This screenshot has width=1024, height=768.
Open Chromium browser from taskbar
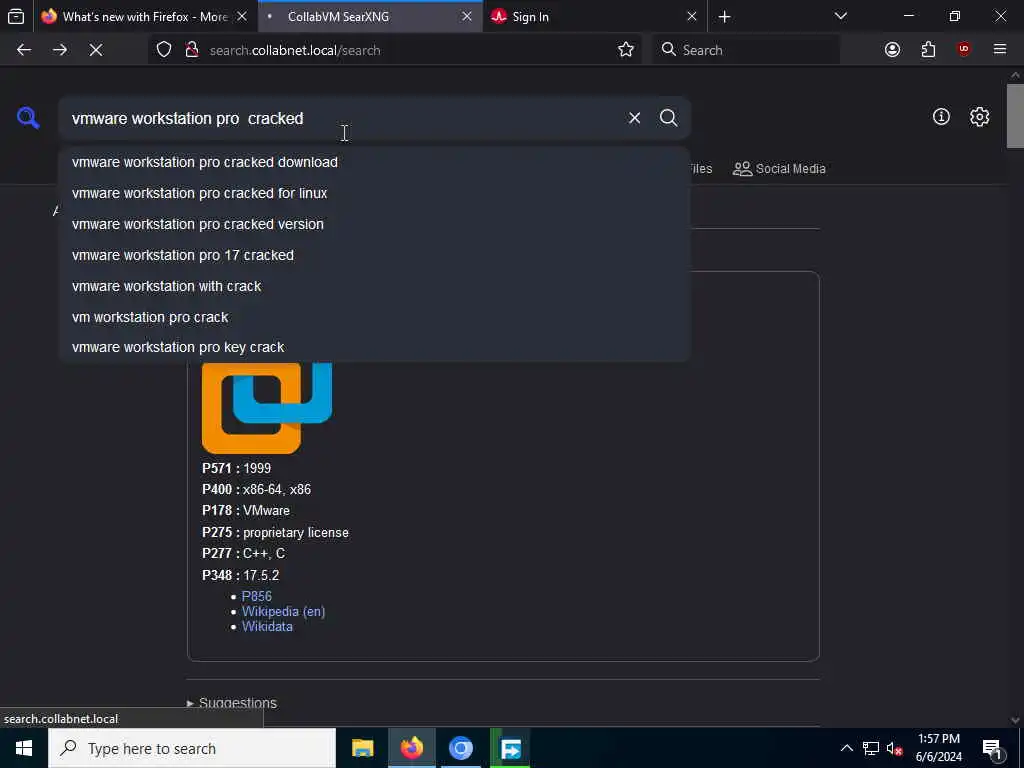460,748
